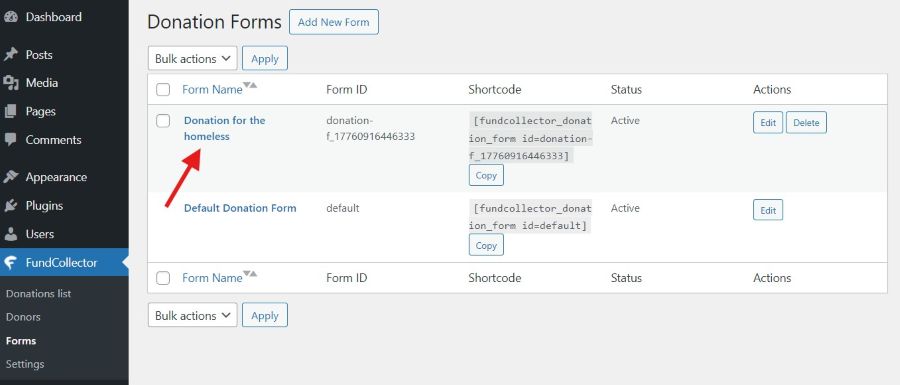Open Default Donation Form link
900x385 pixels.
coord(240,208)
